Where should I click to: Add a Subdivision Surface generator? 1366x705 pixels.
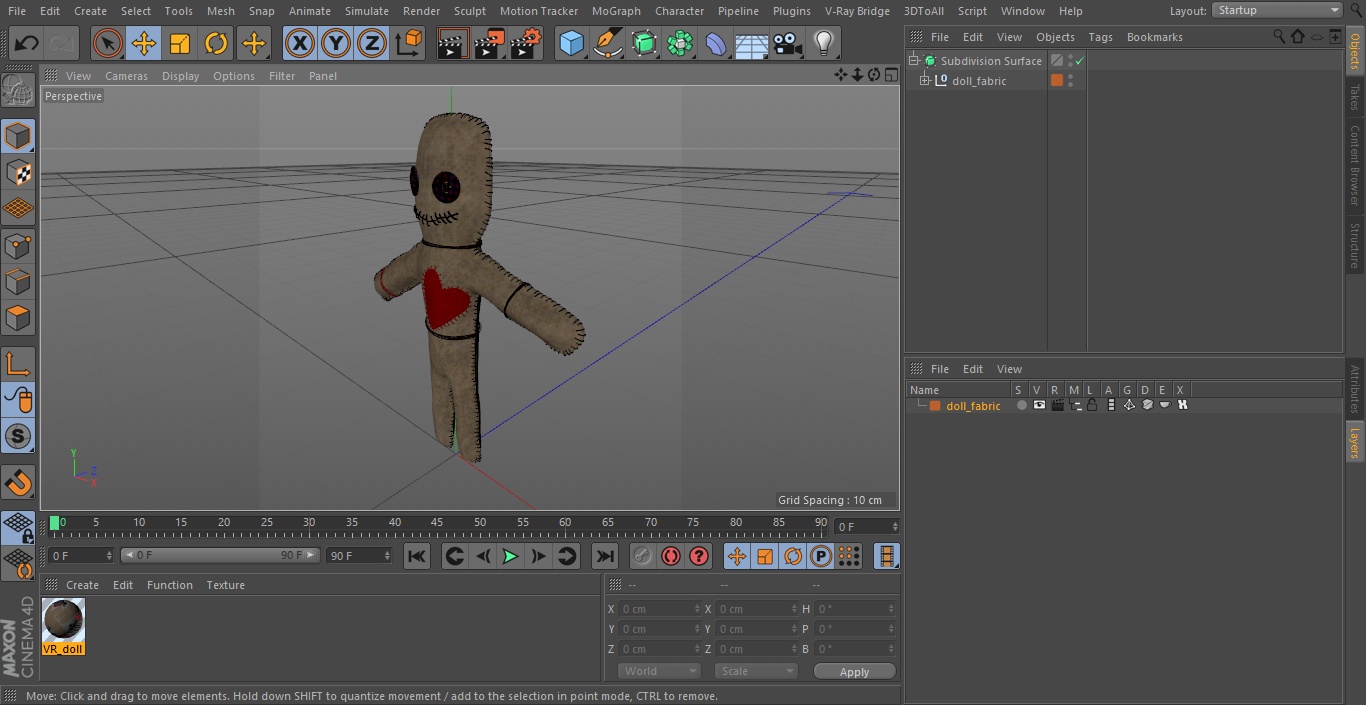point(644,43)
